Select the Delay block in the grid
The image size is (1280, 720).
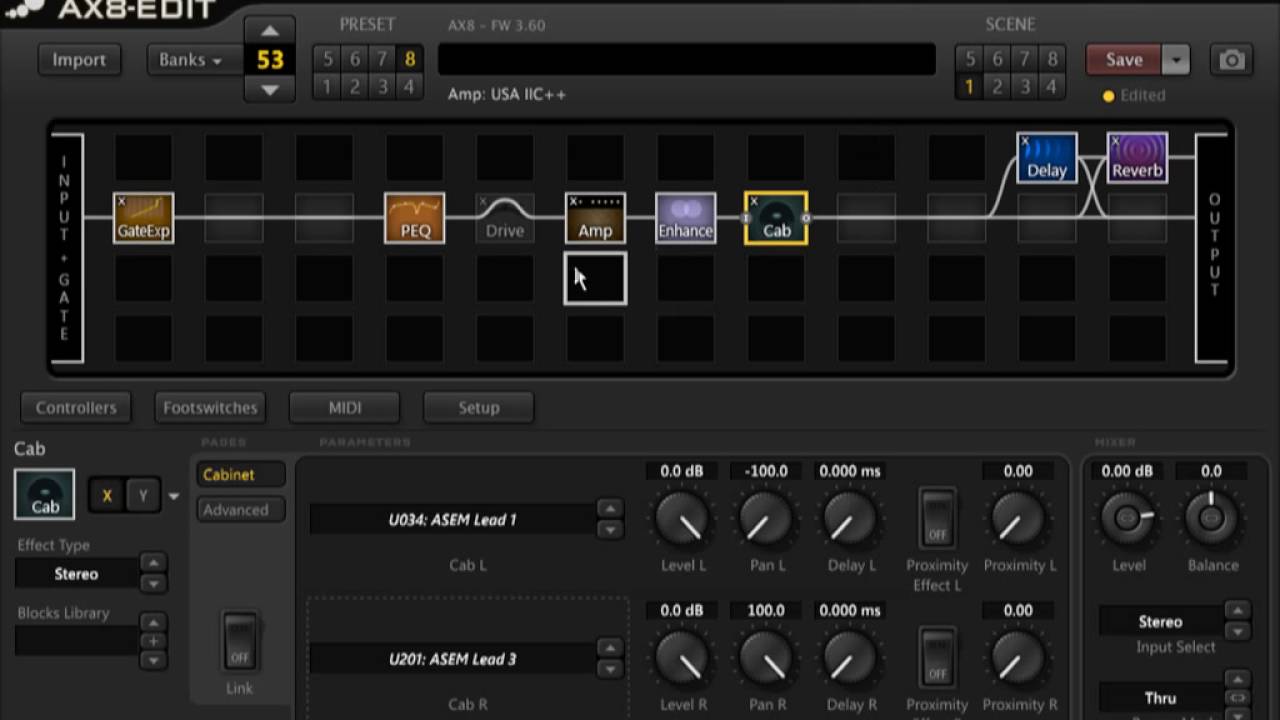point(1047,158)
